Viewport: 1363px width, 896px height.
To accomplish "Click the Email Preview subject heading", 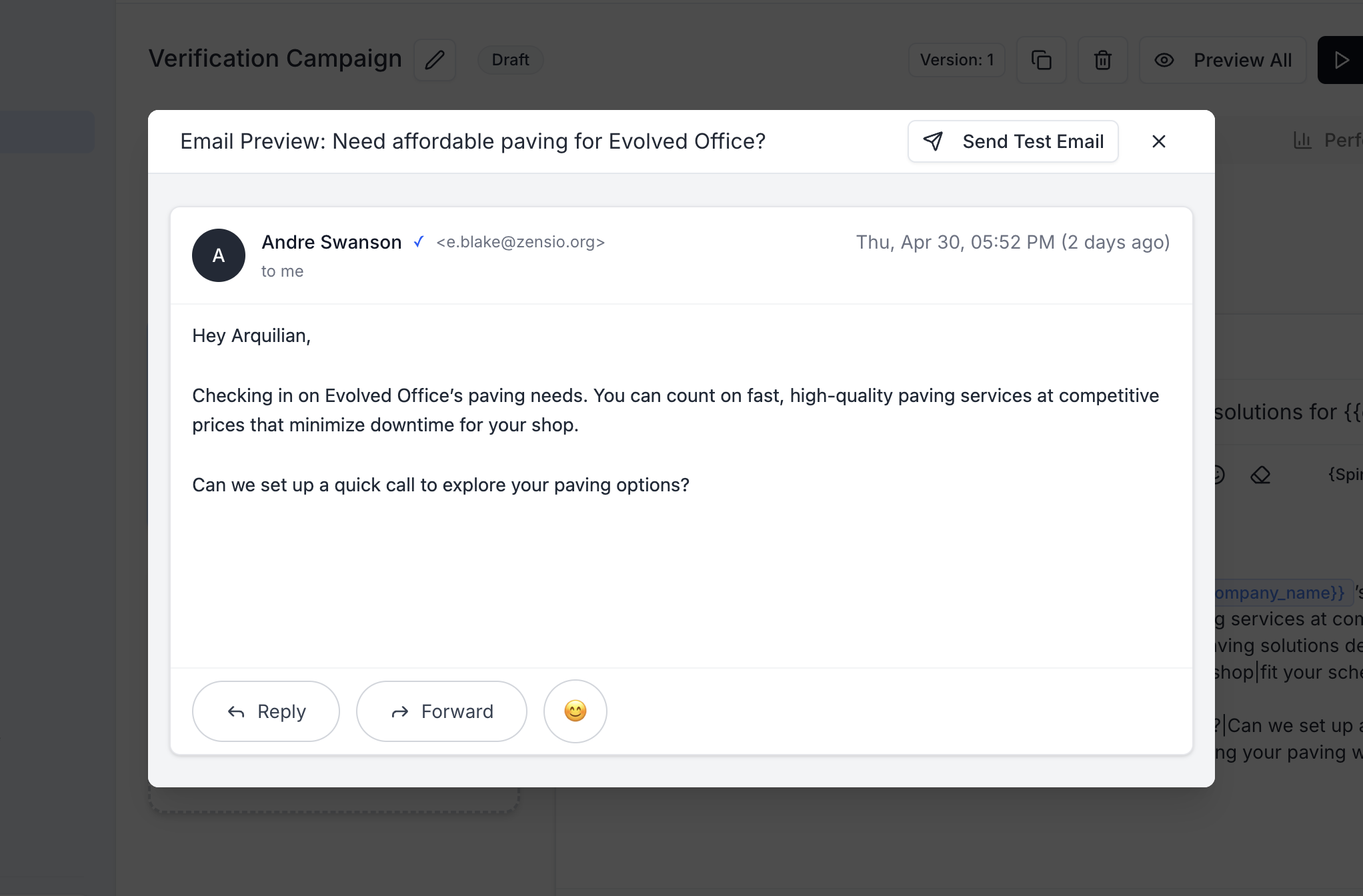I will (473, 141).
